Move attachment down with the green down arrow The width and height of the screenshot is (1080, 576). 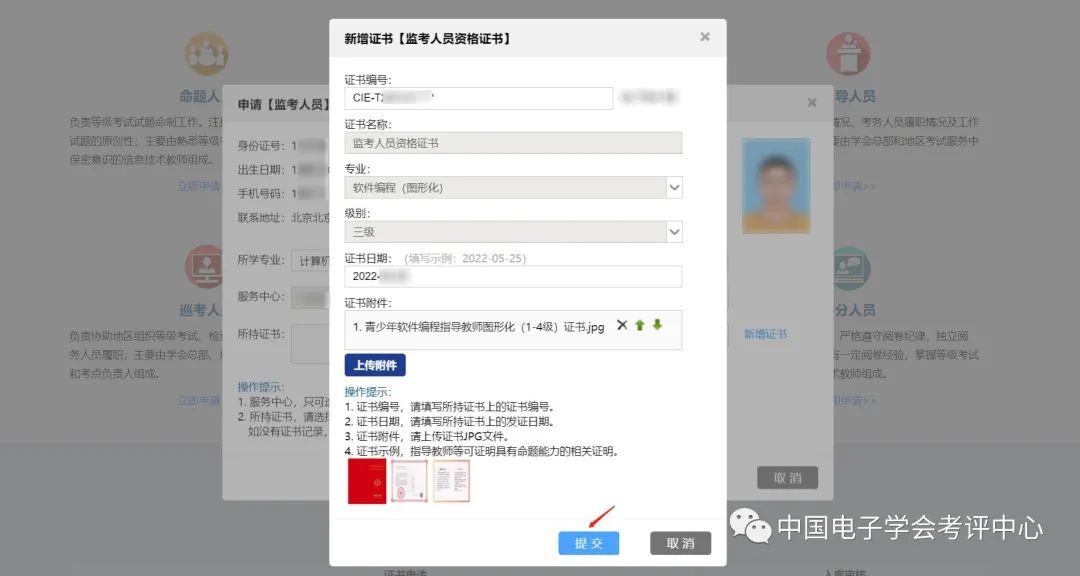657,325
